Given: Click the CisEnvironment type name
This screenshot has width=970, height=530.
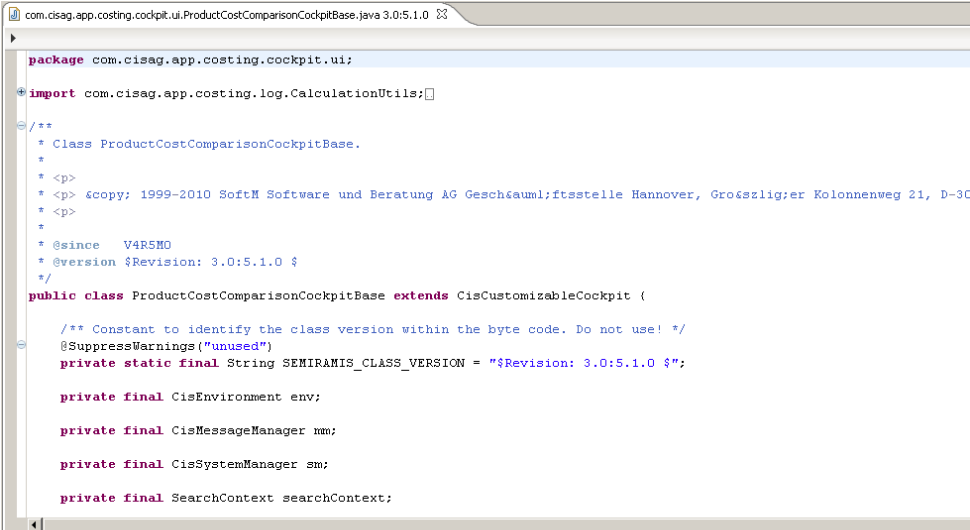Looking at the screenshot, I should coord(226,397).
